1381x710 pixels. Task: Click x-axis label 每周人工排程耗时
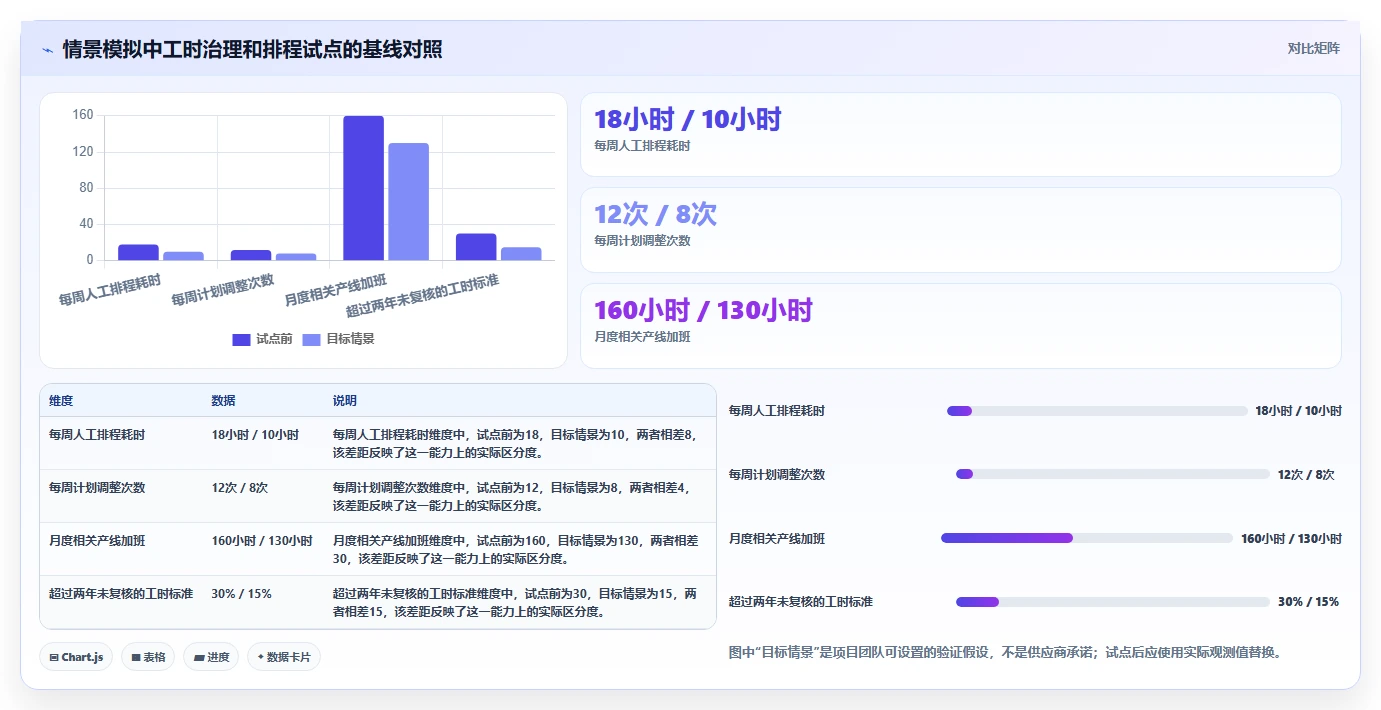pos(110,289)
